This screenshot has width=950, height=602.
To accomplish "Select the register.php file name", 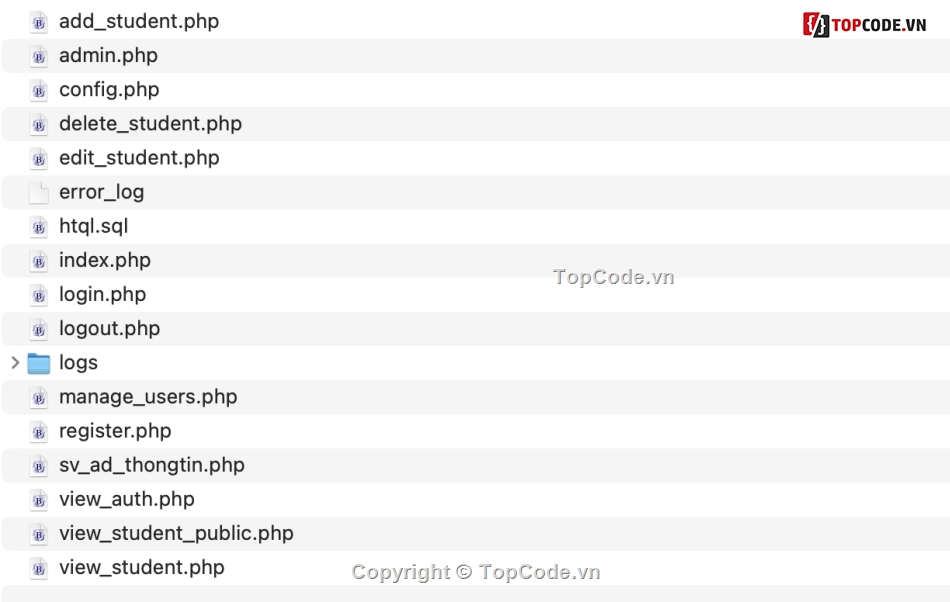I will tap(115, 431).
